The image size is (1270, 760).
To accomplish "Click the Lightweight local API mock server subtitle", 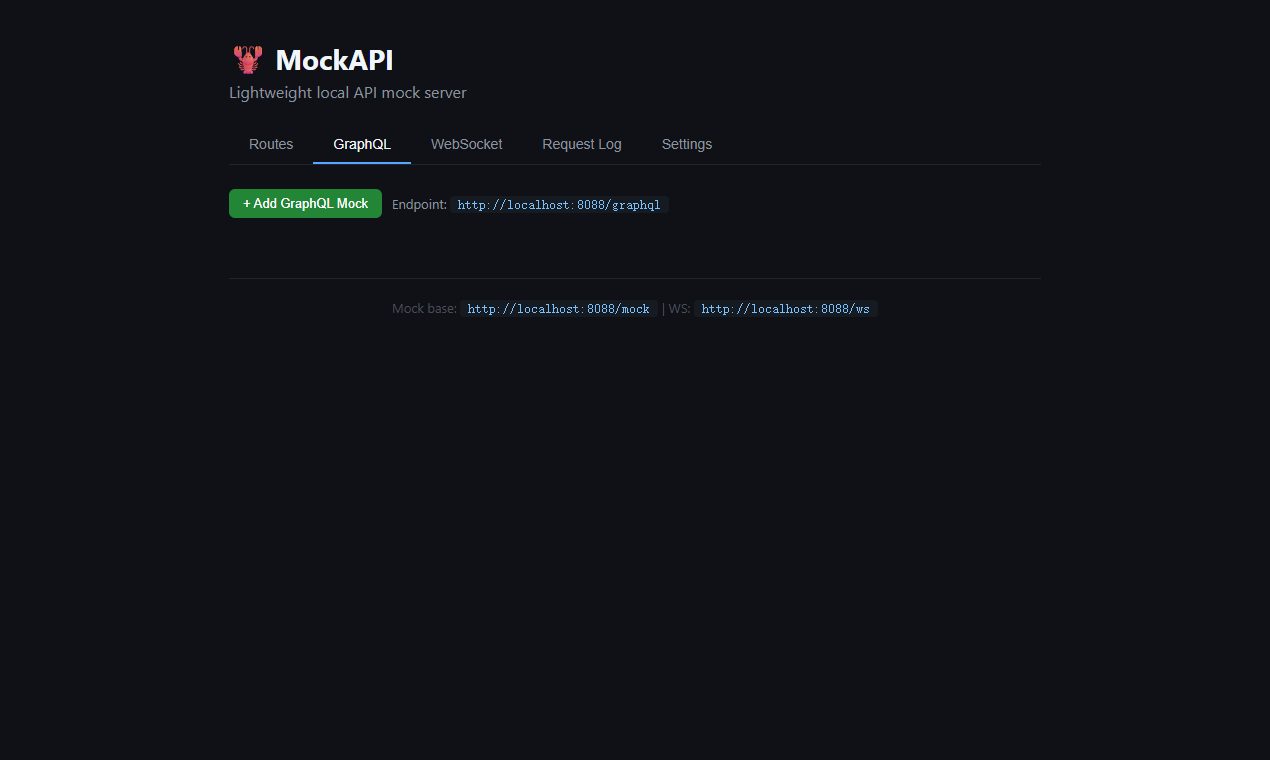I will pyautogui.click(x=347, y=92).
